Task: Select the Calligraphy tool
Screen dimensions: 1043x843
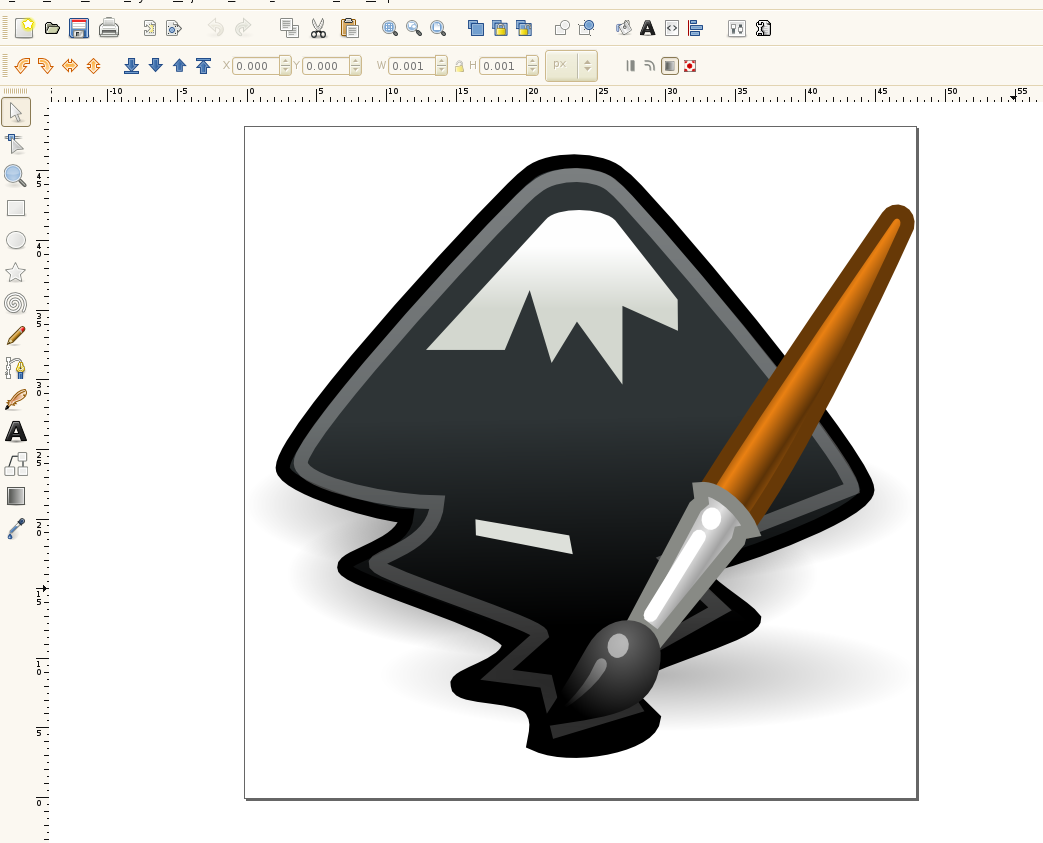Action: (x=16, y=399)
